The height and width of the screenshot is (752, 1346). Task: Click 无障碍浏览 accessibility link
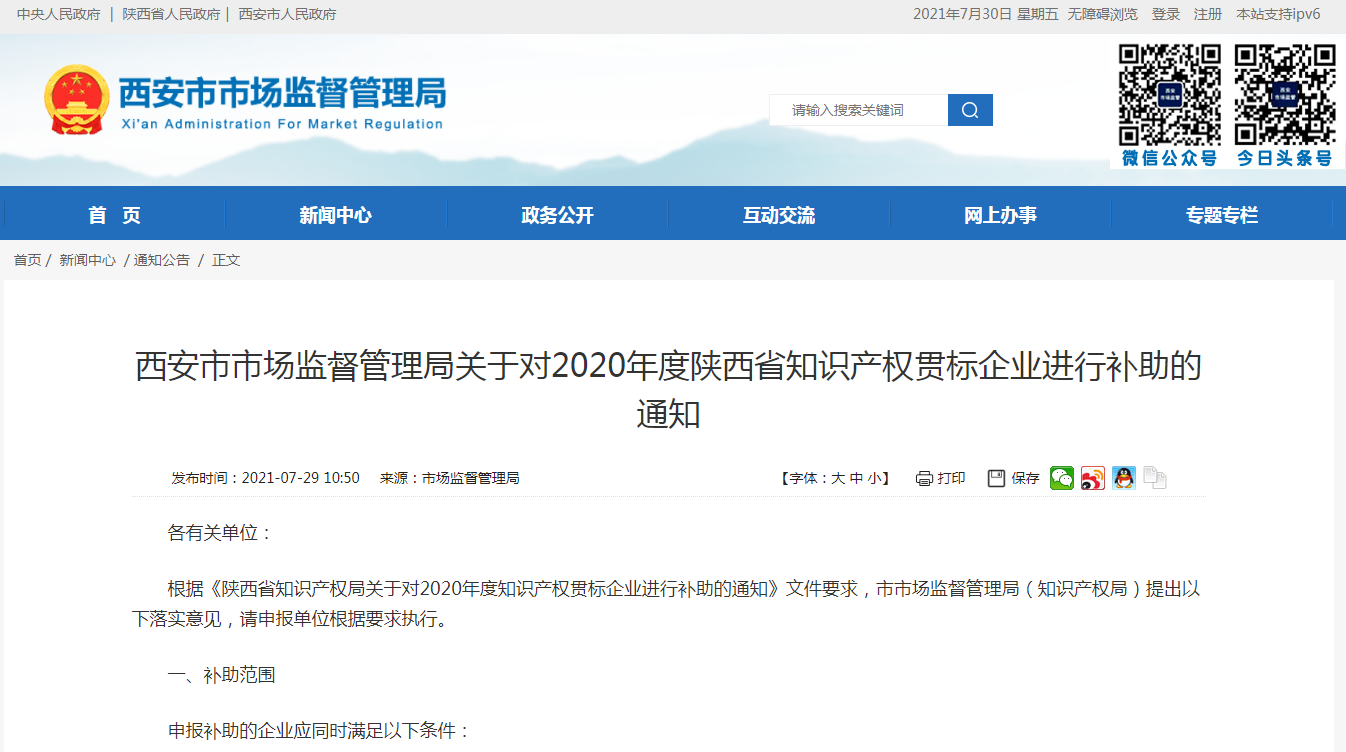[x=1102, y=14]
